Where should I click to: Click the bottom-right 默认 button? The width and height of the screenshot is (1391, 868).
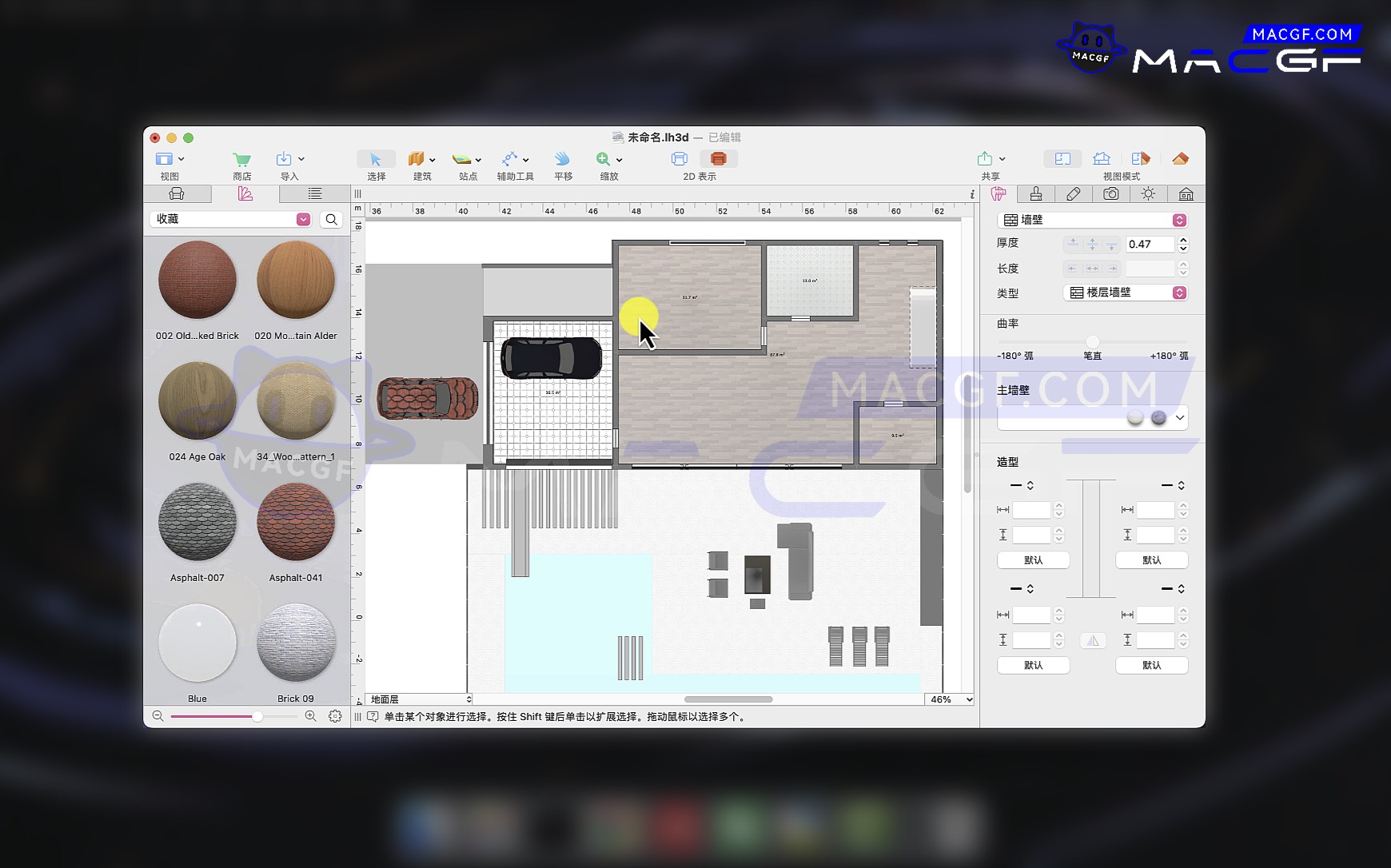[1151, 665]
